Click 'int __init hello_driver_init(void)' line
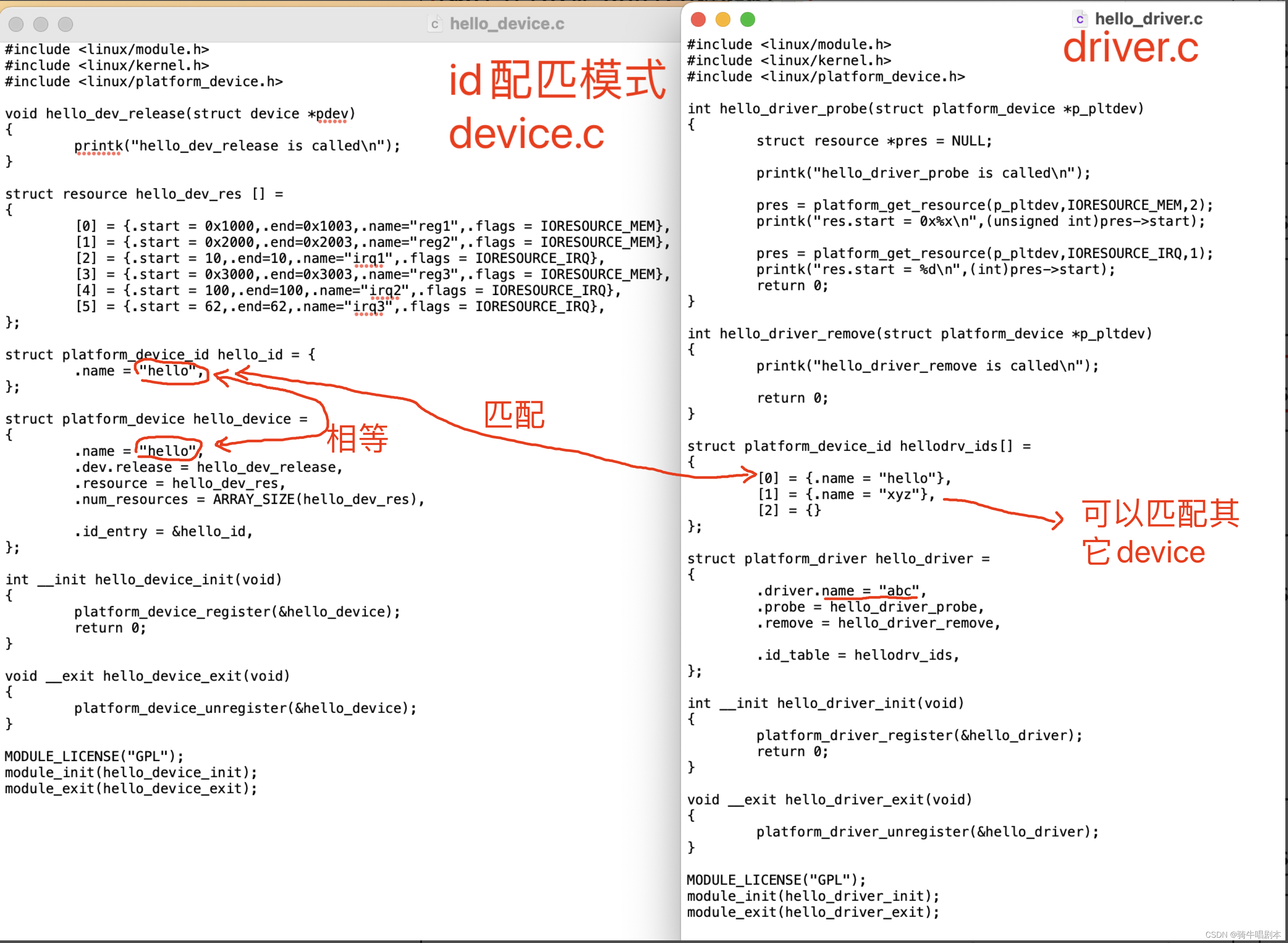Viewport: 1288px width, 943px height. click(x=826, y=703)
